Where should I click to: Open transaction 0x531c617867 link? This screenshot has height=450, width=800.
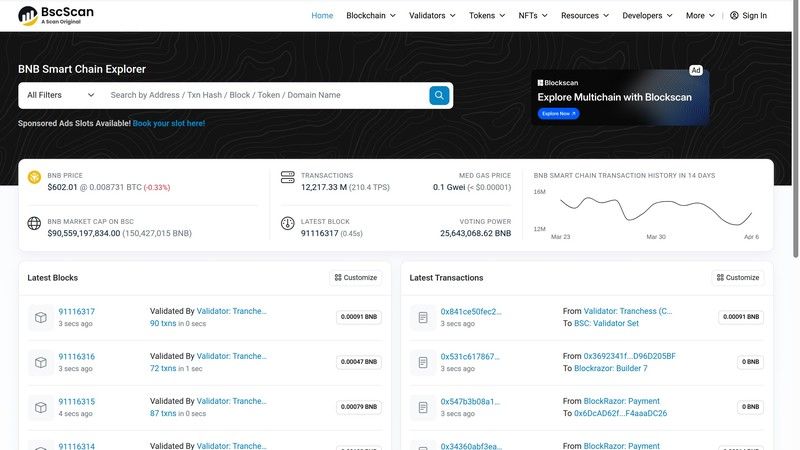click(470, 357)
